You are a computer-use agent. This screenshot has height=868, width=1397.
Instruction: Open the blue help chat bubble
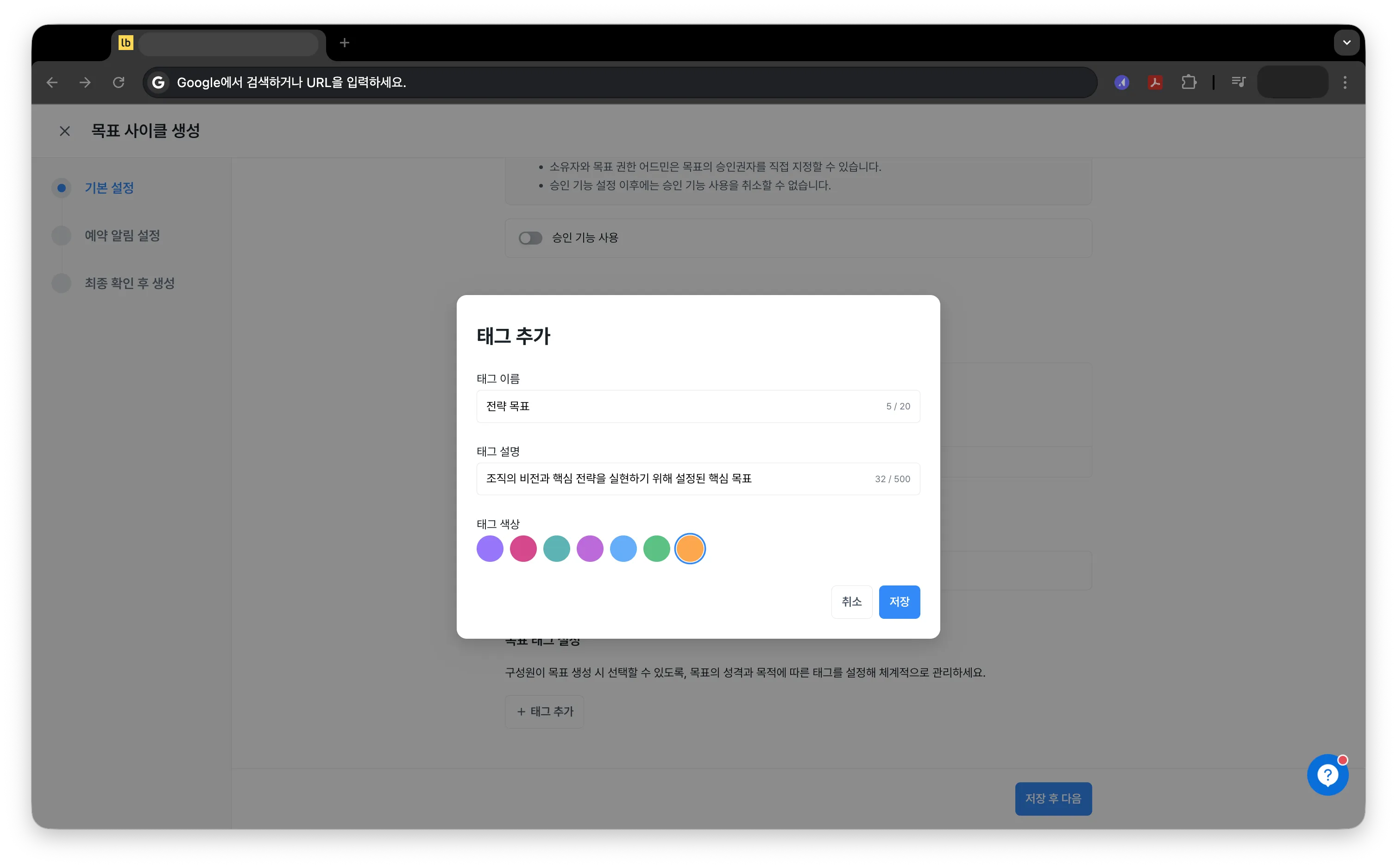1328,775
